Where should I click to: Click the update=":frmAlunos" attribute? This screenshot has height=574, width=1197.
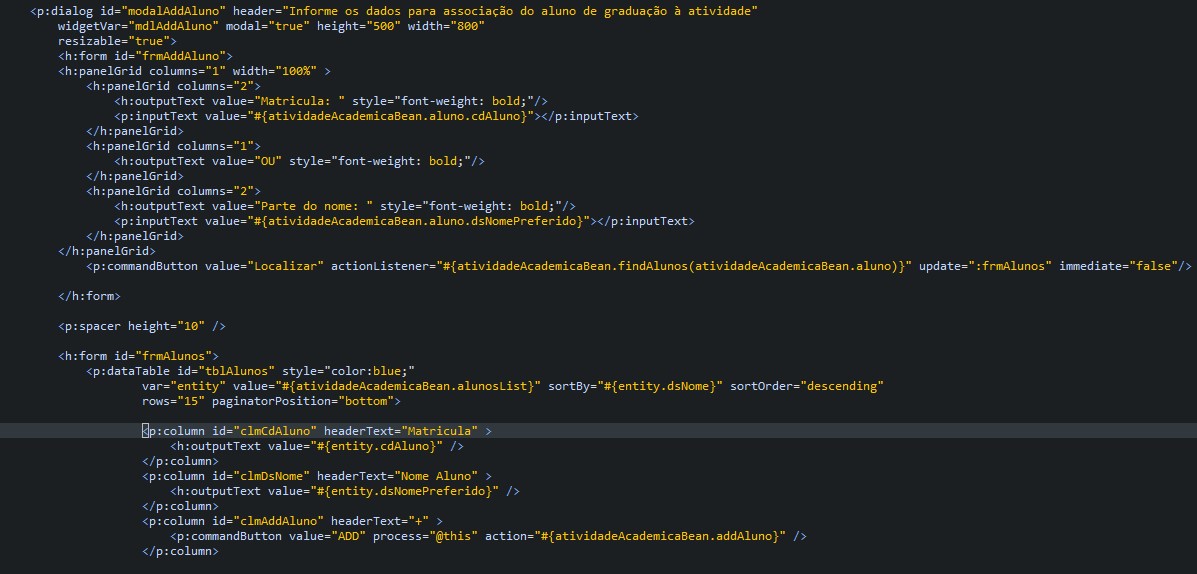coord(986,266)
